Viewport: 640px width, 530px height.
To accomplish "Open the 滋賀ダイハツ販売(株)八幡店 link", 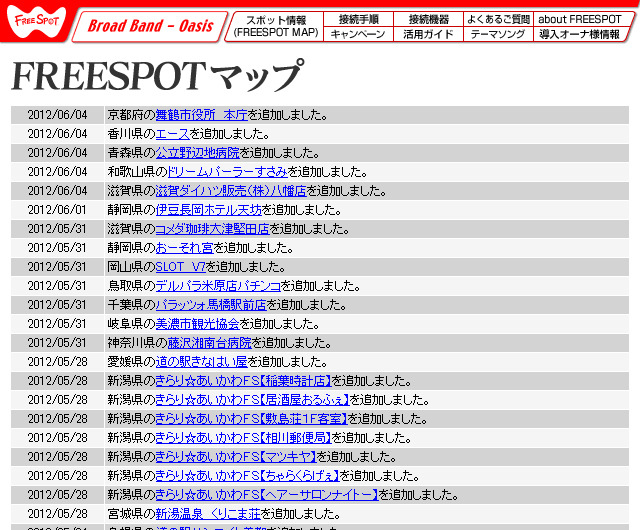I will tap(231, 191).
